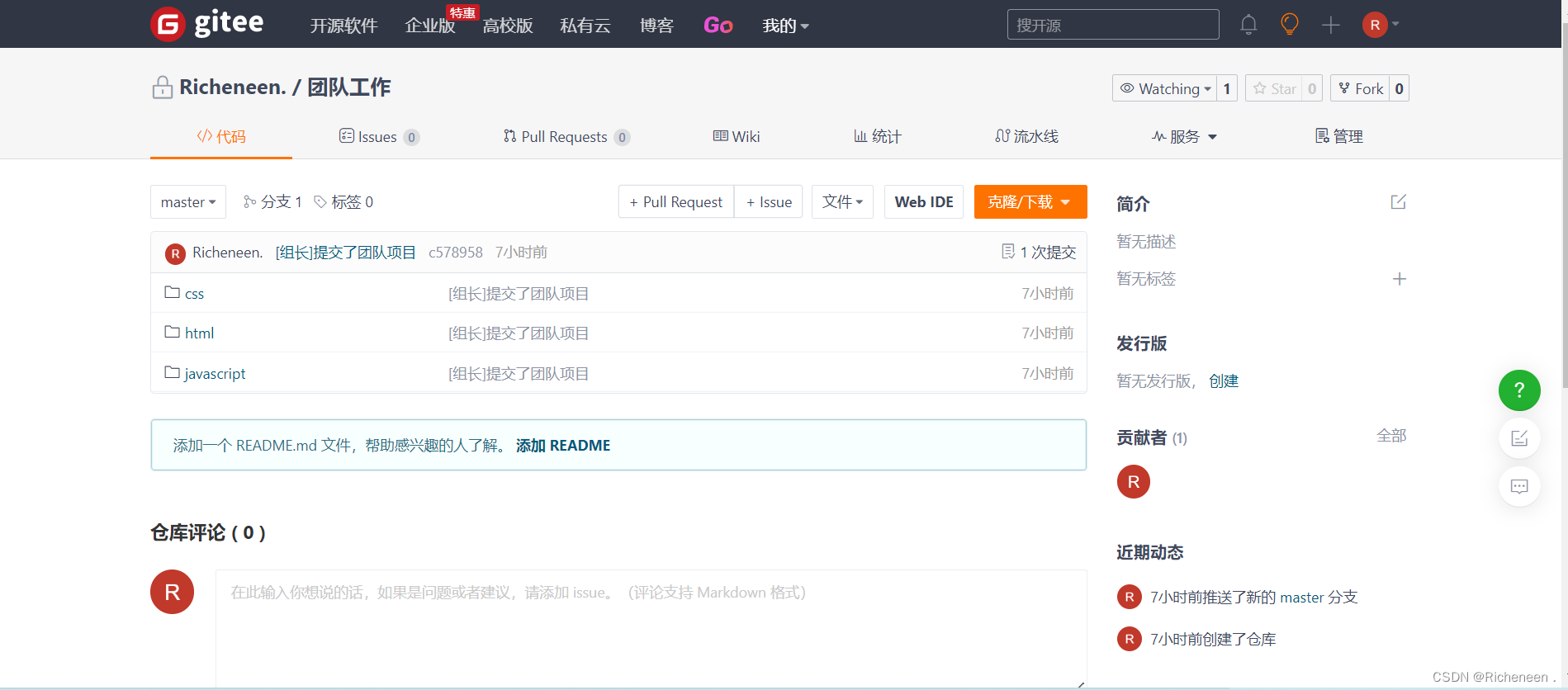Open the 分支 1 branches link
This screenshot has width=1568, height=690.
click(x=272, y=202)
